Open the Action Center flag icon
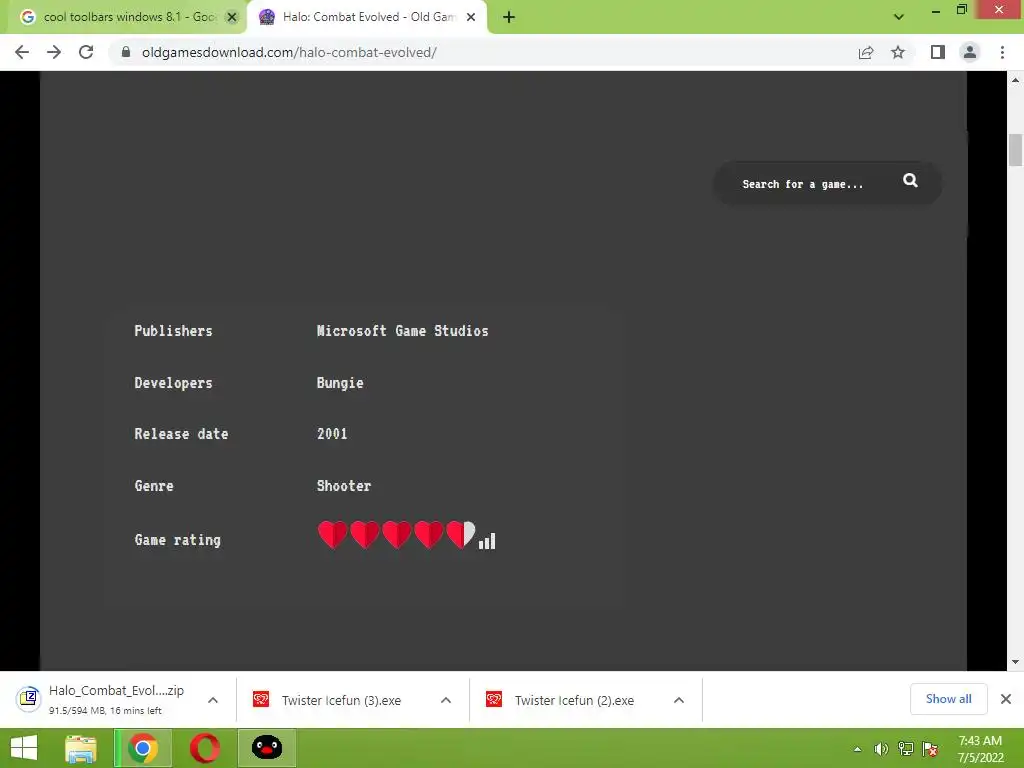1024x768 pixels. [930, 749]
